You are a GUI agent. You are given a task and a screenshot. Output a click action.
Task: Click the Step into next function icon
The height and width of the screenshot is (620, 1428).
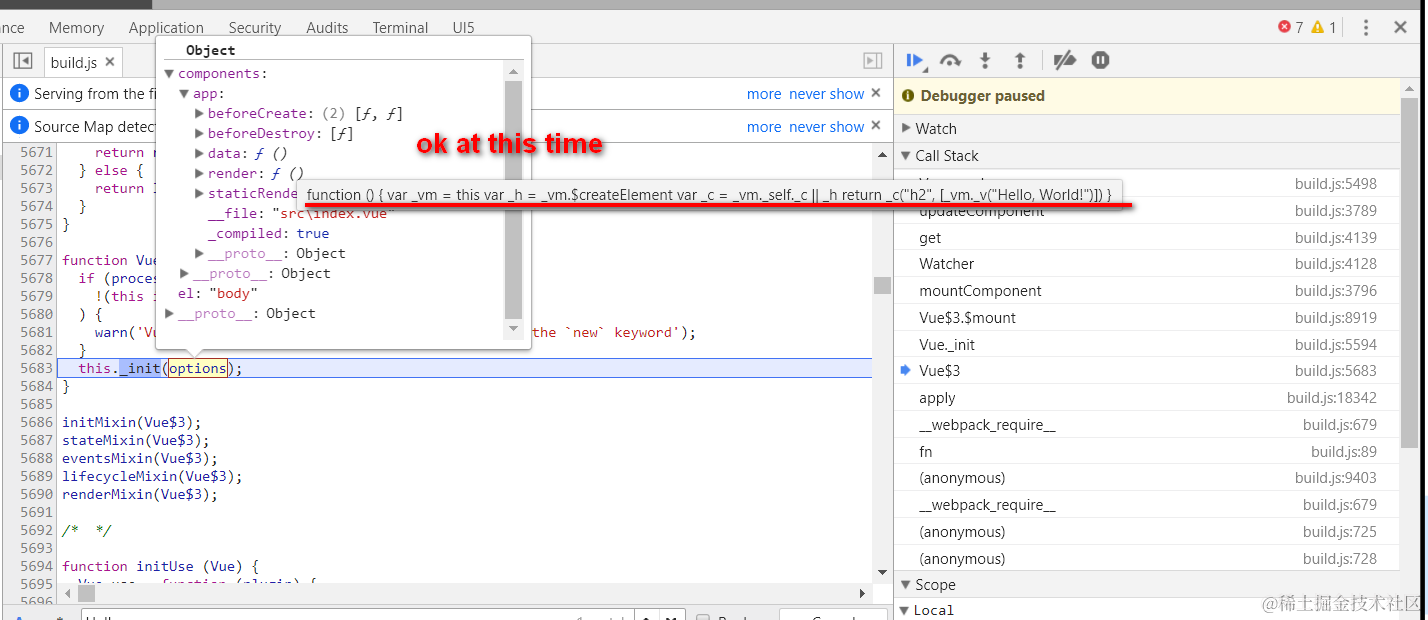(x=985, y=60)
